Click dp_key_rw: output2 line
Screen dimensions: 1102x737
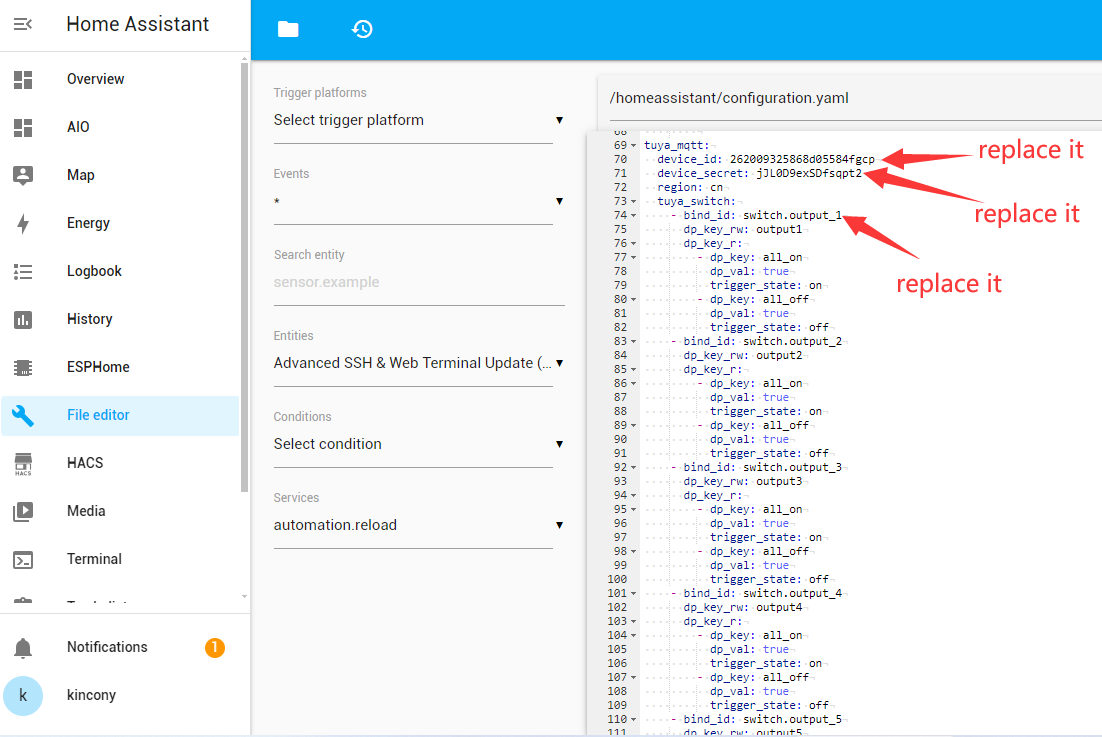click(x=743, y=356)
